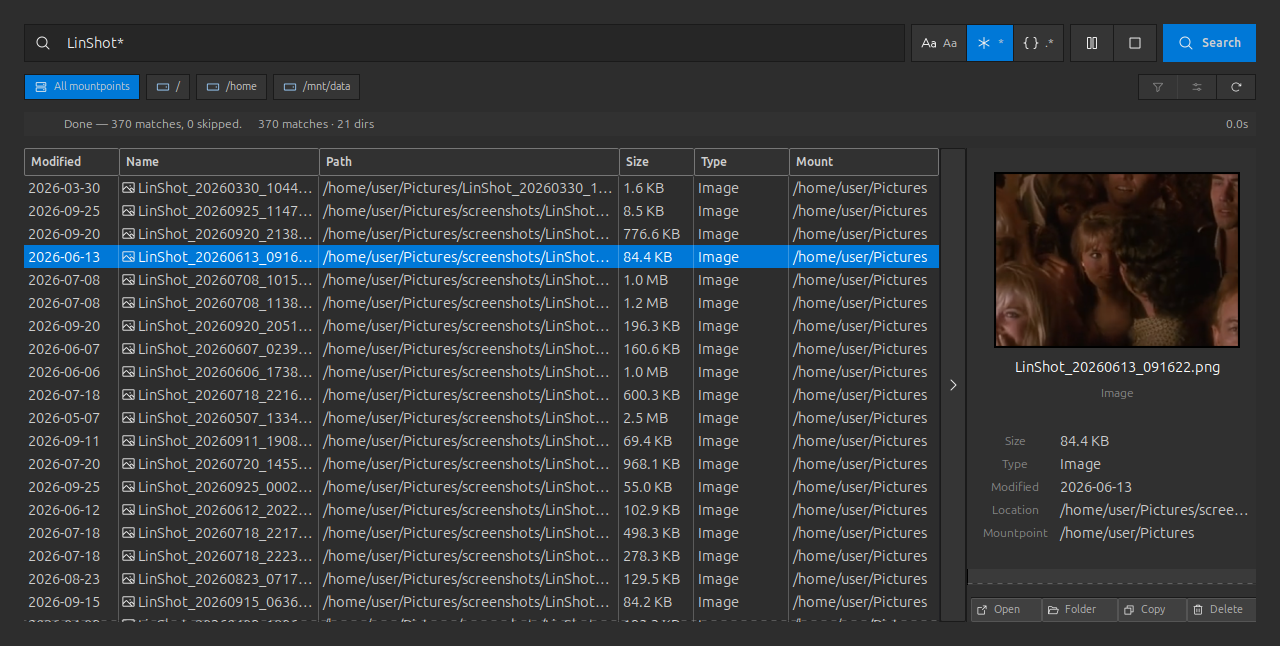
Task: Click image icon of LinShot_20260911_1908 row
Action: tap(128, 441)
